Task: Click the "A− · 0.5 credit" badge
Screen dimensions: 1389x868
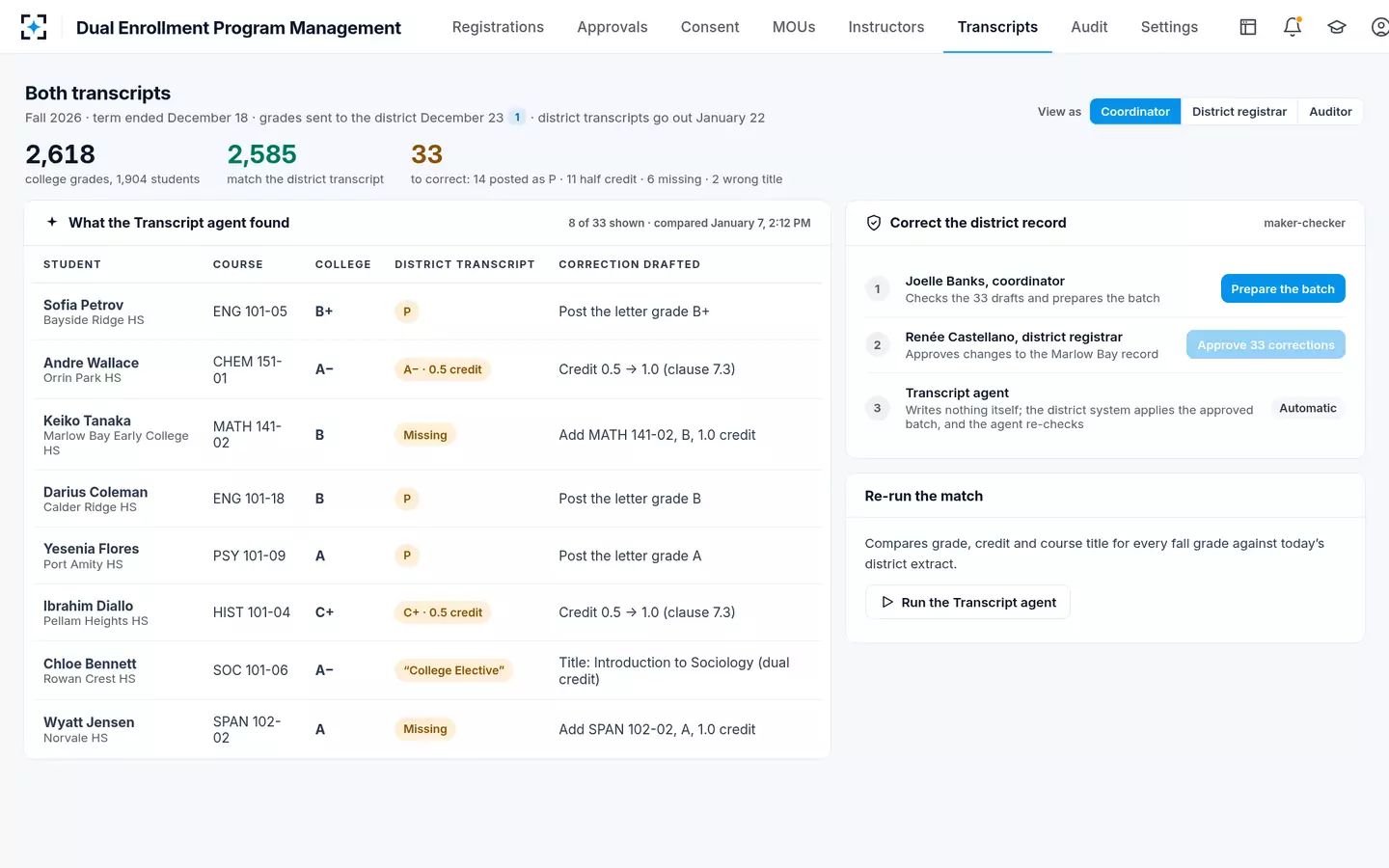Action: pos(443,369)
